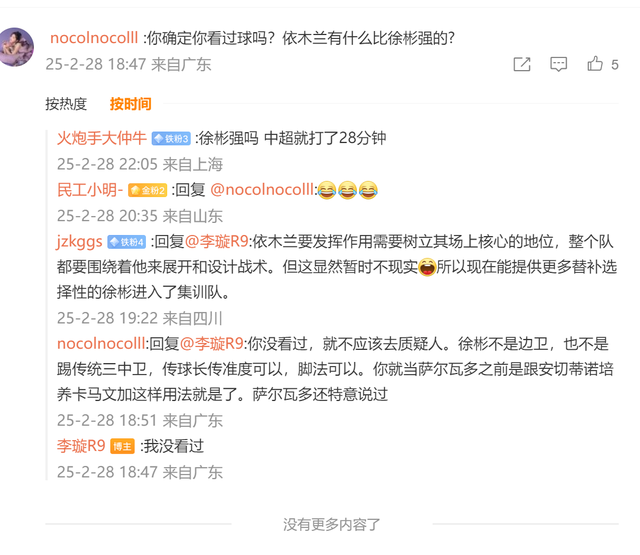Click the 铁粉3 badge next to 火炮手大仲牛
The image size is (640, 555).
(x=171, y=139)
